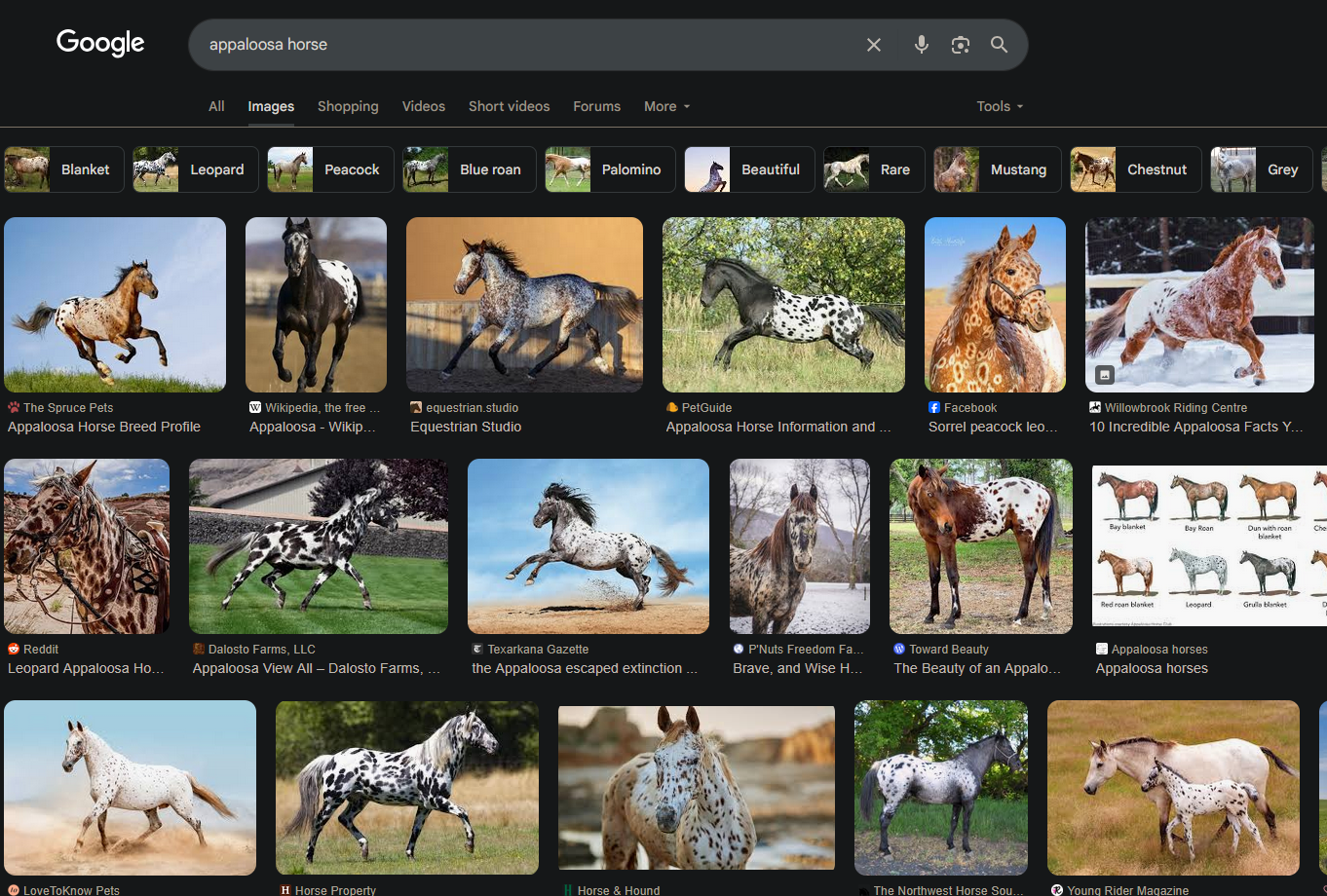Image resolution: width=1327 pixels, height=896 pixels.
Task: Open the Shopping tab
Action: pos(348,106)
